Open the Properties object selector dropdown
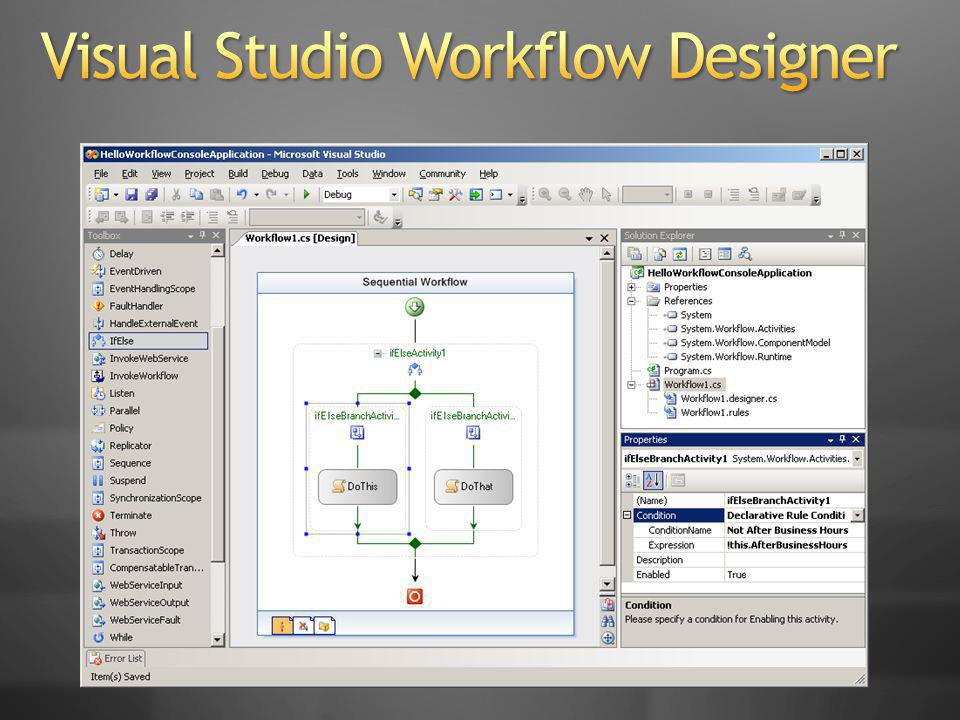Image resolution: width=960 pixels, height=720 pixels. 857,459
